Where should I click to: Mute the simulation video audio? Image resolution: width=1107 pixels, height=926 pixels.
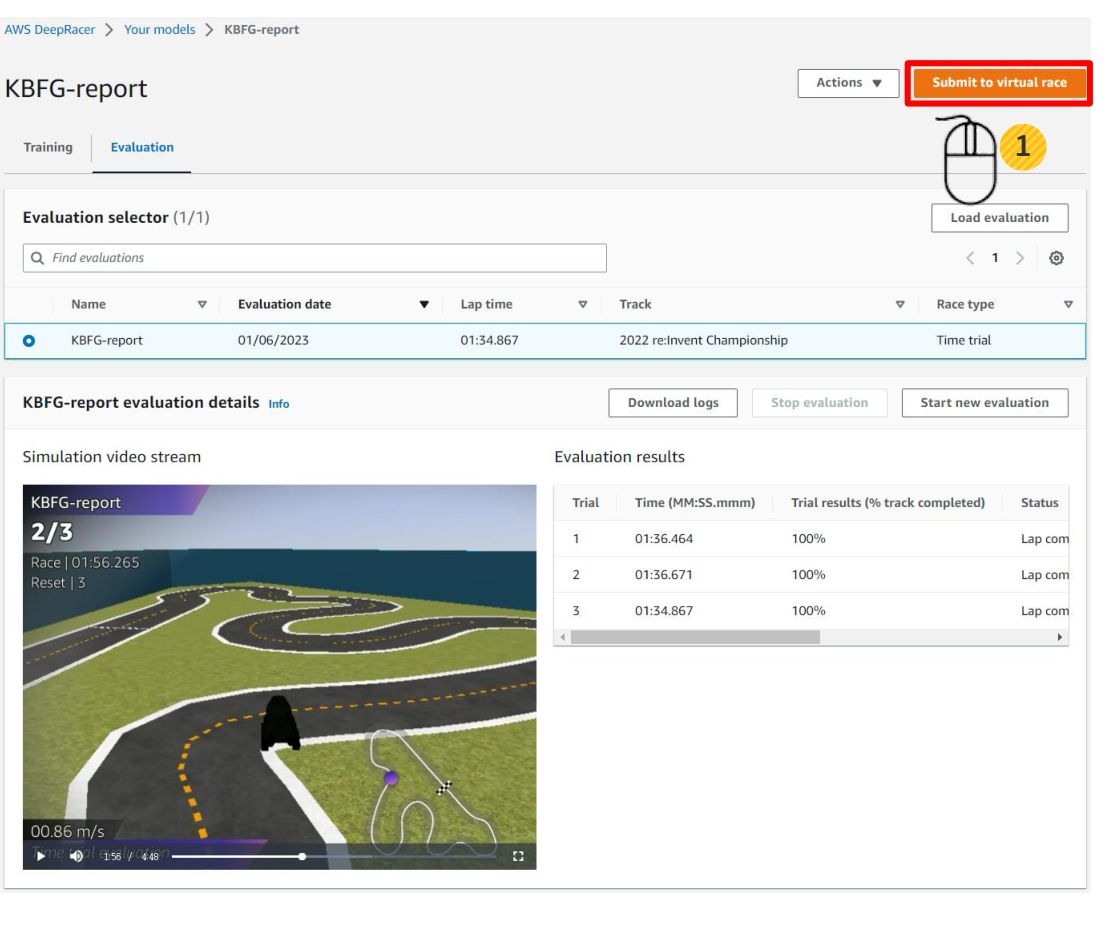coord(76,856)
